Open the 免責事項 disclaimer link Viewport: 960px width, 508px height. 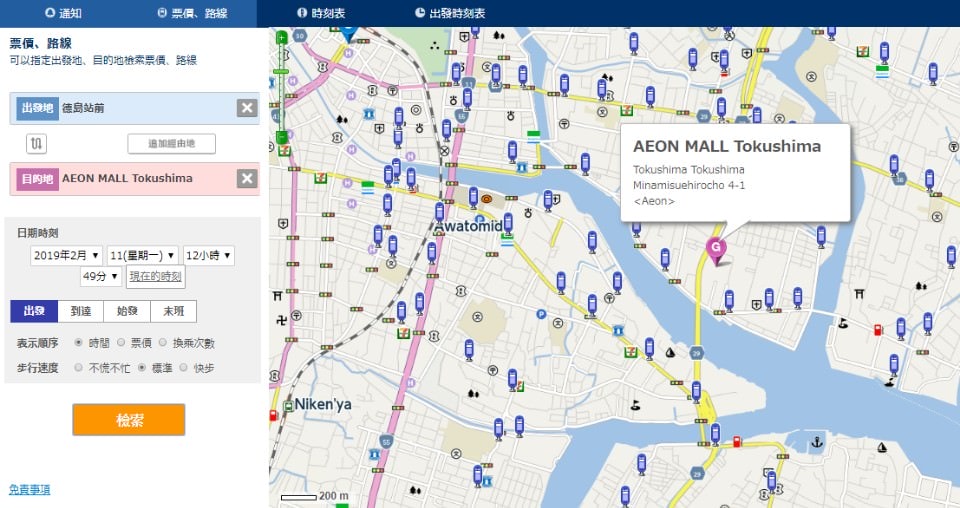coord(30,489)
